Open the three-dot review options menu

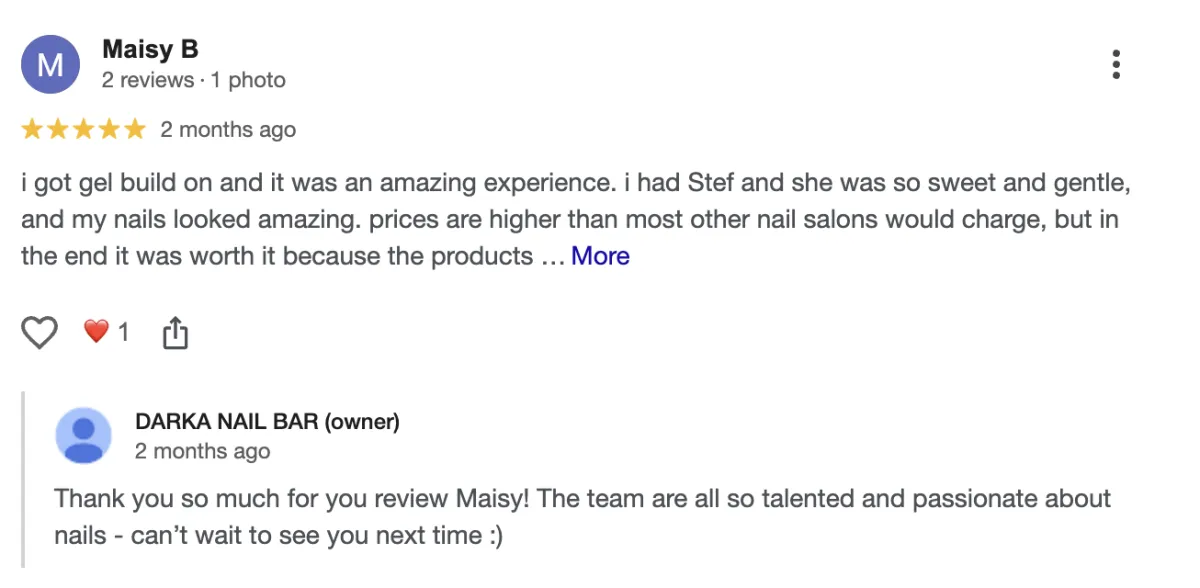[x=1116, y=64]
